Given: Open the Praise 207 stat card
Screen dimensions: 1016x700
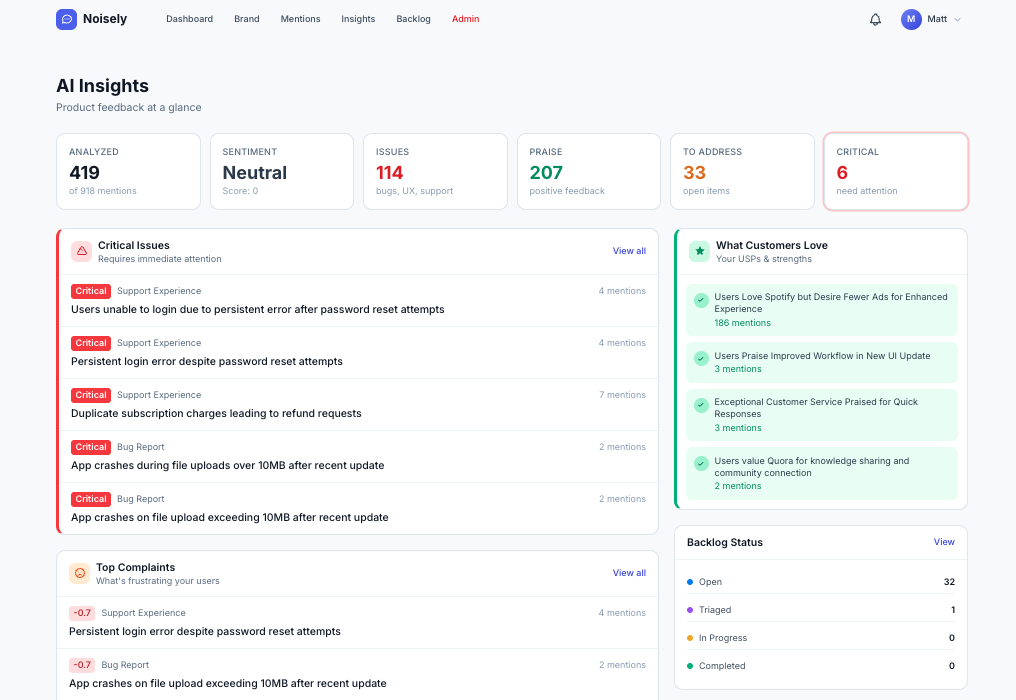Looking at the screenshot, I should tap(589, 172).
